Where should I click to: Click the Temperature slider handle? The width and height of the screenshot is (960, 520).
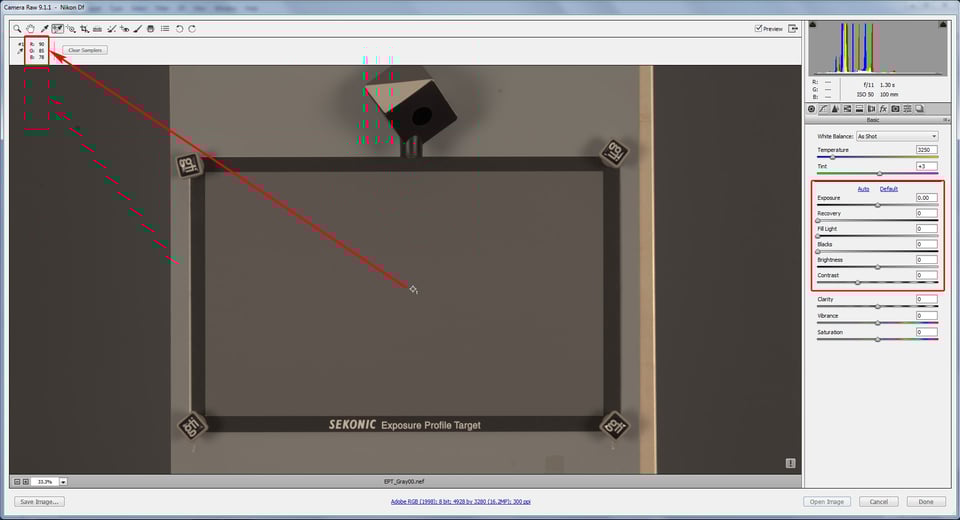click(x=833, y=157)
